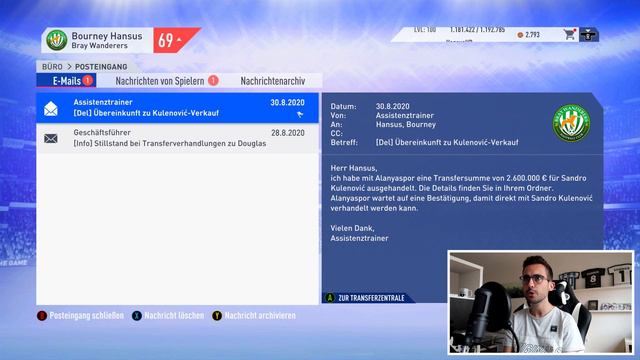Click the POSTEINGANG breadcrumb
640x360 pixels.
pos(101,67)
